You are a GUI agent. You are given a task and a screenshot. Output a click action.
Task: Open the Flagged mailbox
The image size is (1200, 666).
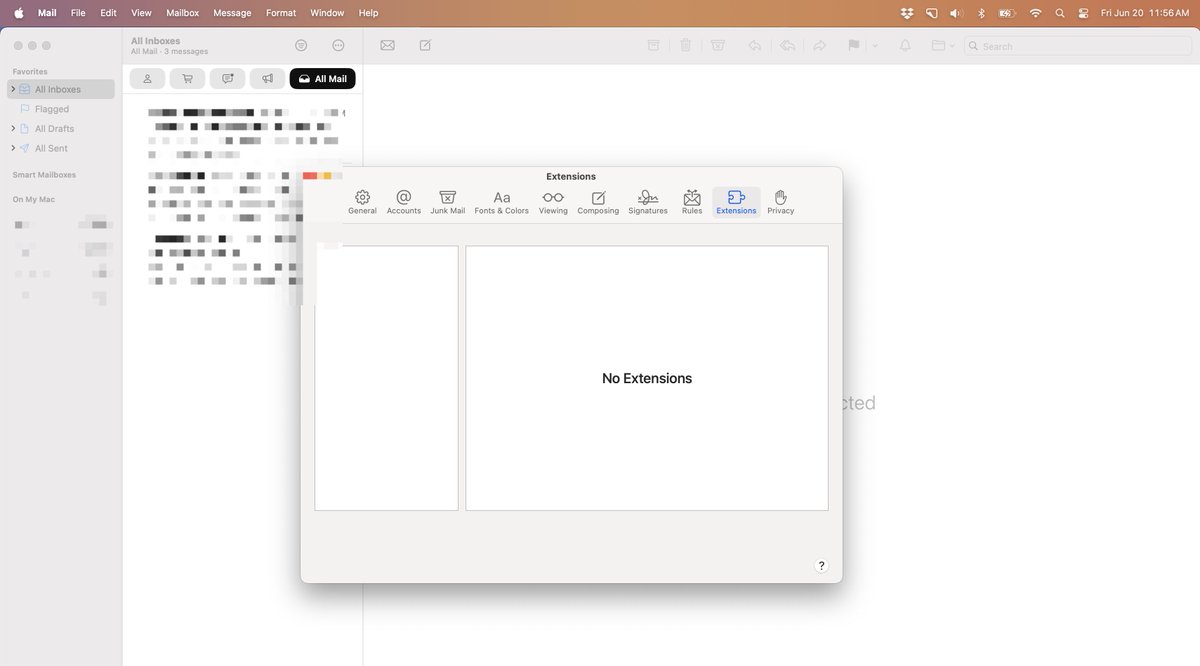pos(52,109)
